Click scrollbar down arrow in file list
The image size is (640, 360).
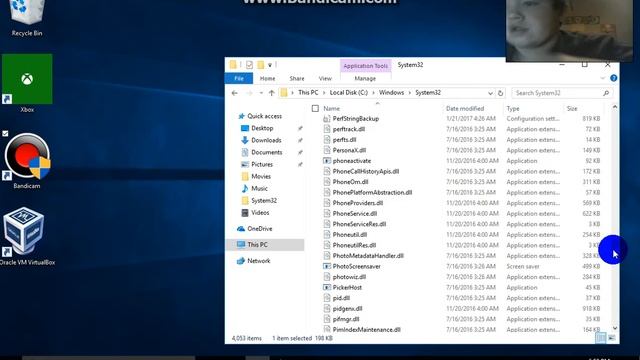coord(615,328)
